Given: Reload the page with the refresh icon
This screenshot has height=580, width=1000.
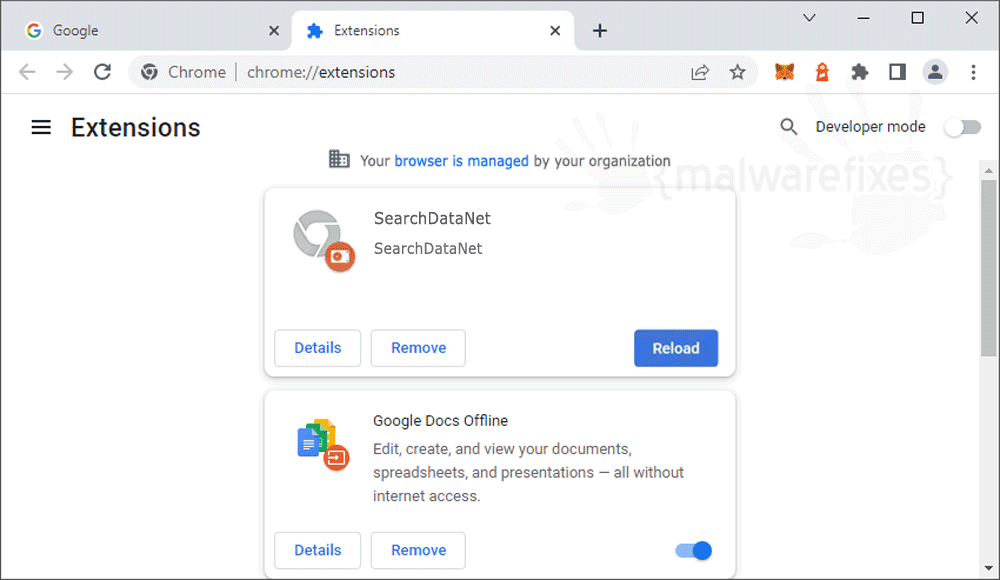Looking at the screenshot, I should pos(103,72).
